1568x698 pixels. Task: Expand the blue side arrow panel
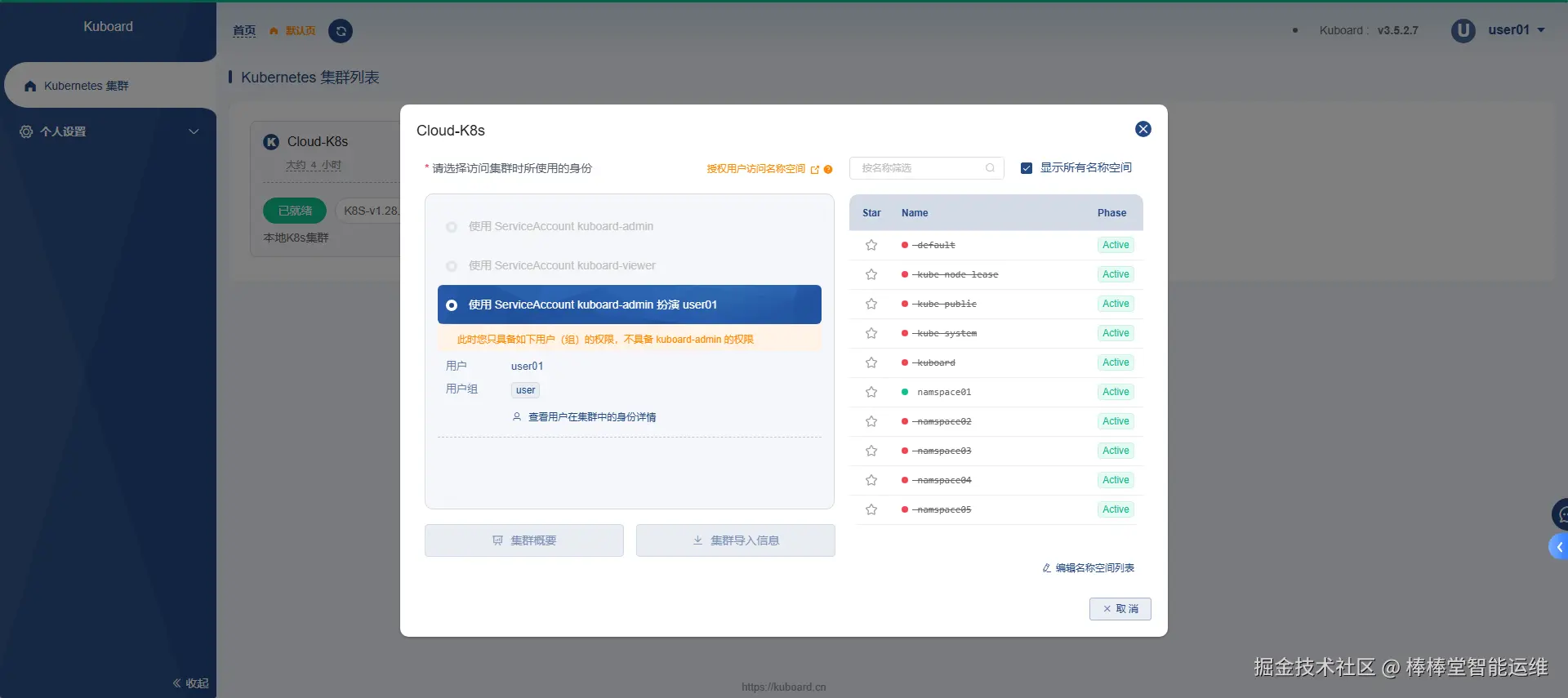coord(1559,547)
